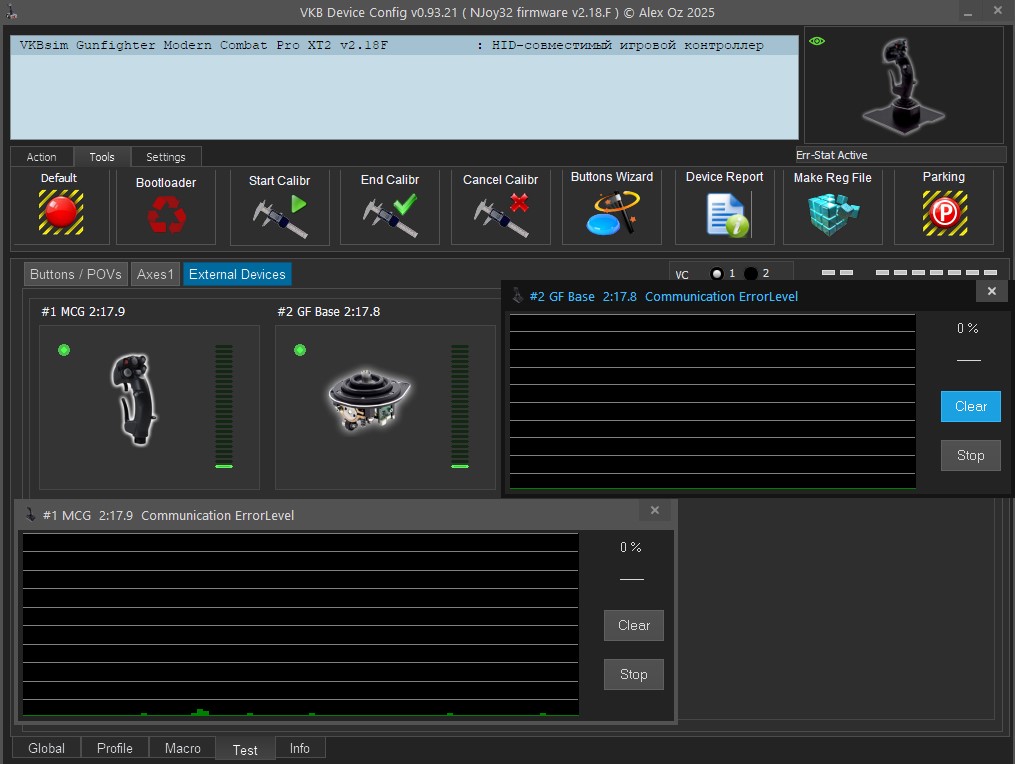Screen dimensions: 1015x764
Task: Click the joystick device image at top right
Action: pos(903,86)
